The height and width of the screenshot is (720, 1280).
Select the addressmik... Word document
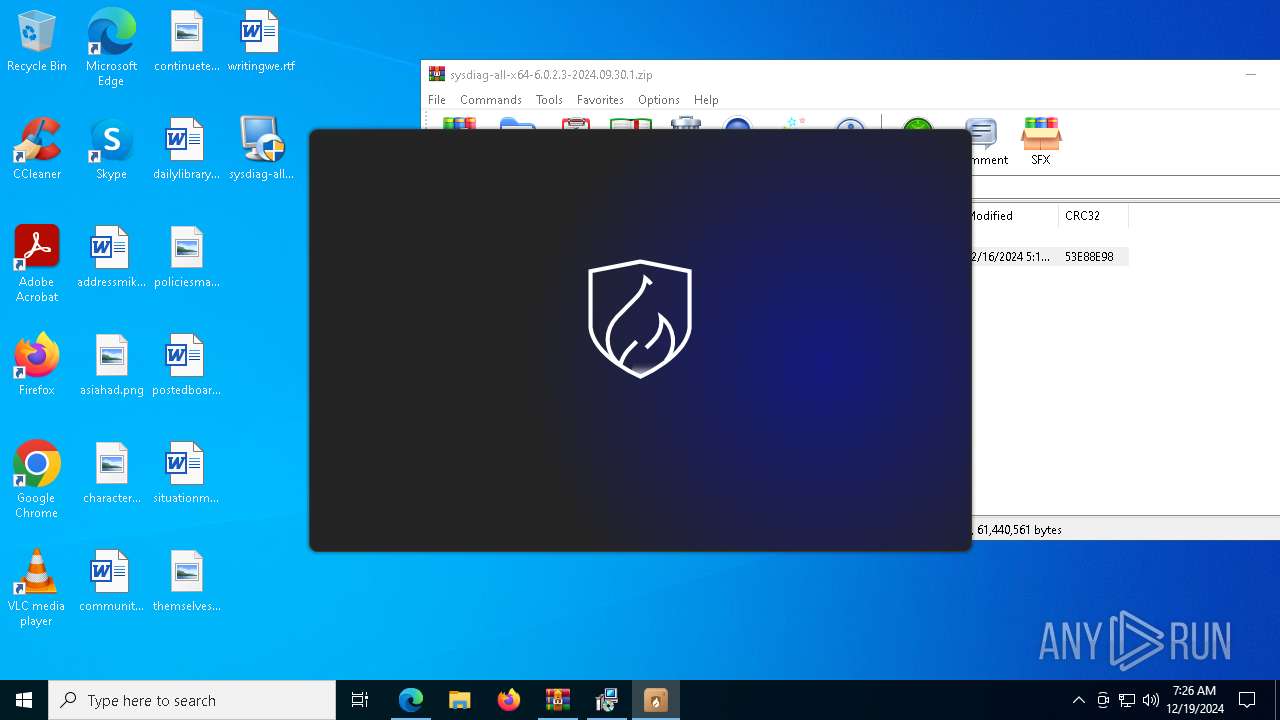[x=111, y=257]
